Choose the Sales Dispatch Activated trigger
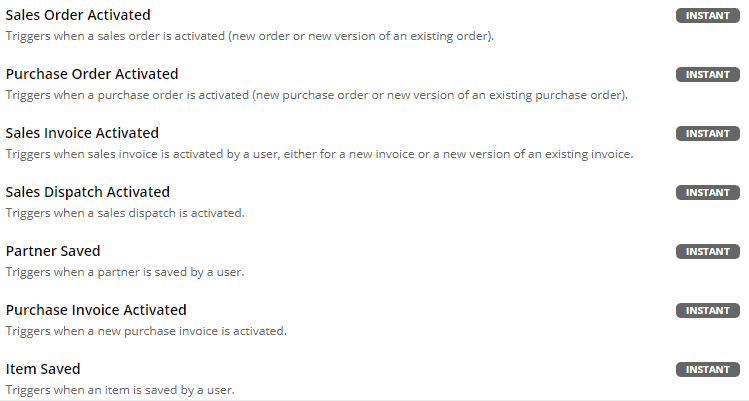The height and width of the screenshot is (401, 749). point(87,192)
